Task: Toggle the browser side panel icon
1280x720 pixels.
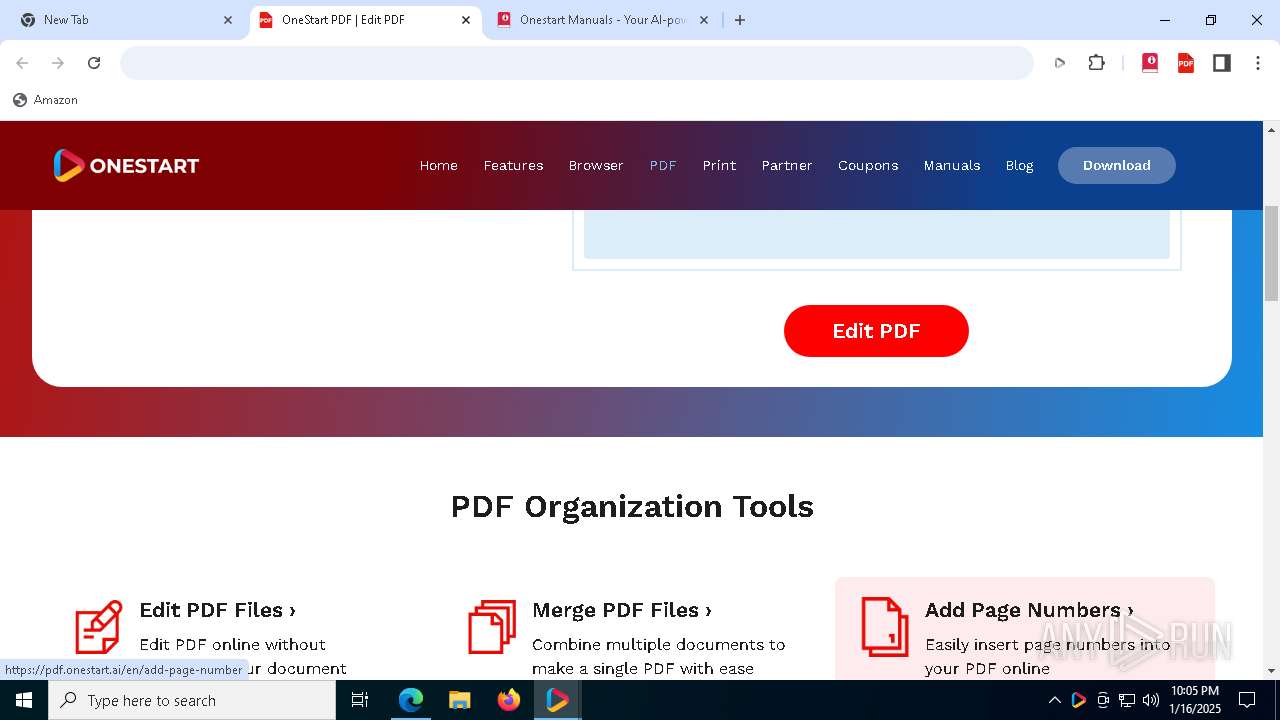Action: click(1222, 63)
